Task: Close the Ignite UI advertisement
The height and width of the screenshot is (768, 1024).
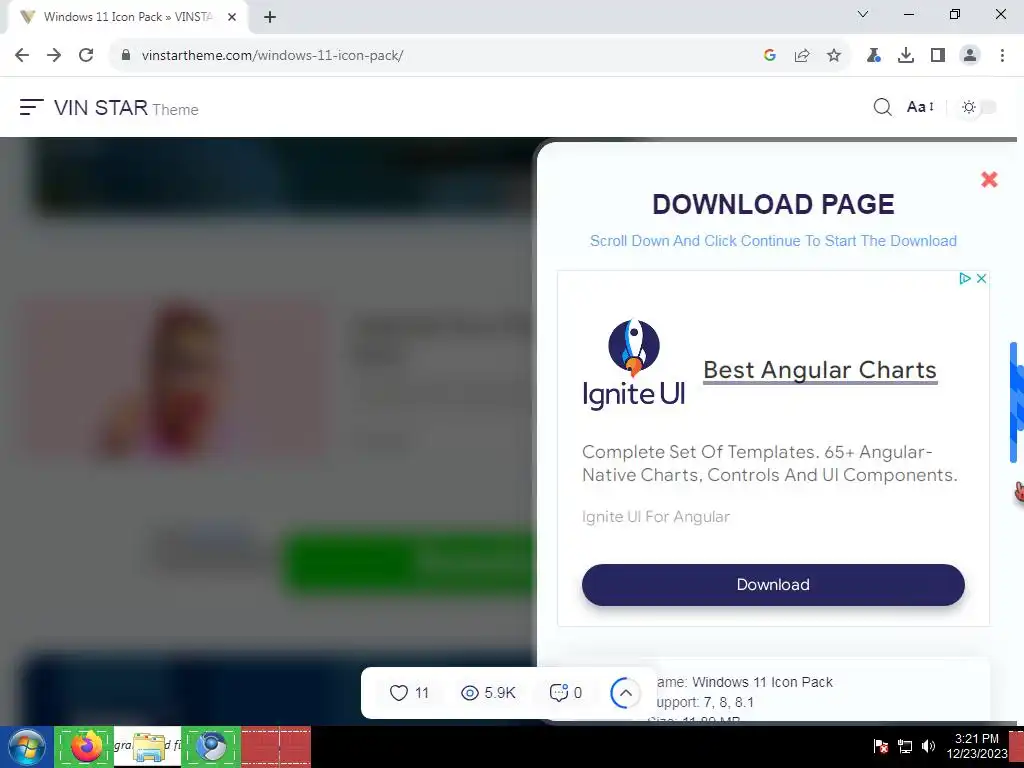Action: [x=981, y=279]
